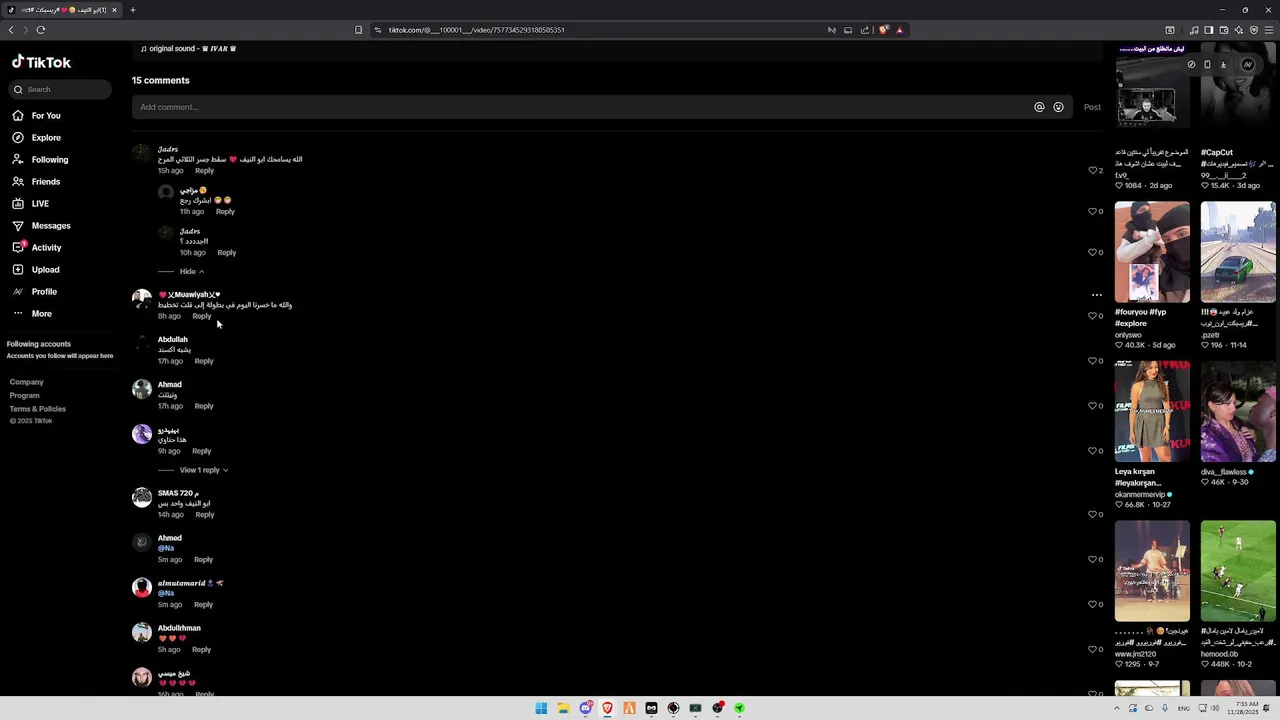Image resolution: width=1280 pixels, height=720 pixels.
Task: Open three-dot options on Muawiyah comment
Action: 1096,295
